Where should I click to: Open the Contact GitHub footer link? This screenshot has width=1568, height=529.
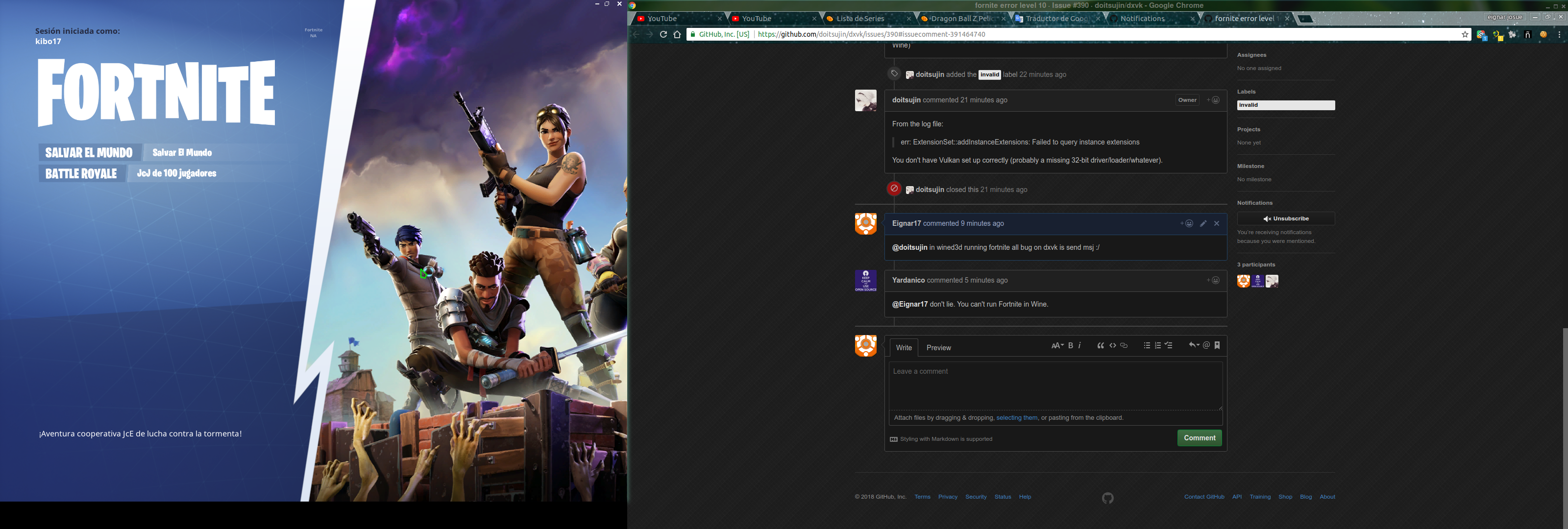point(1204,497)
